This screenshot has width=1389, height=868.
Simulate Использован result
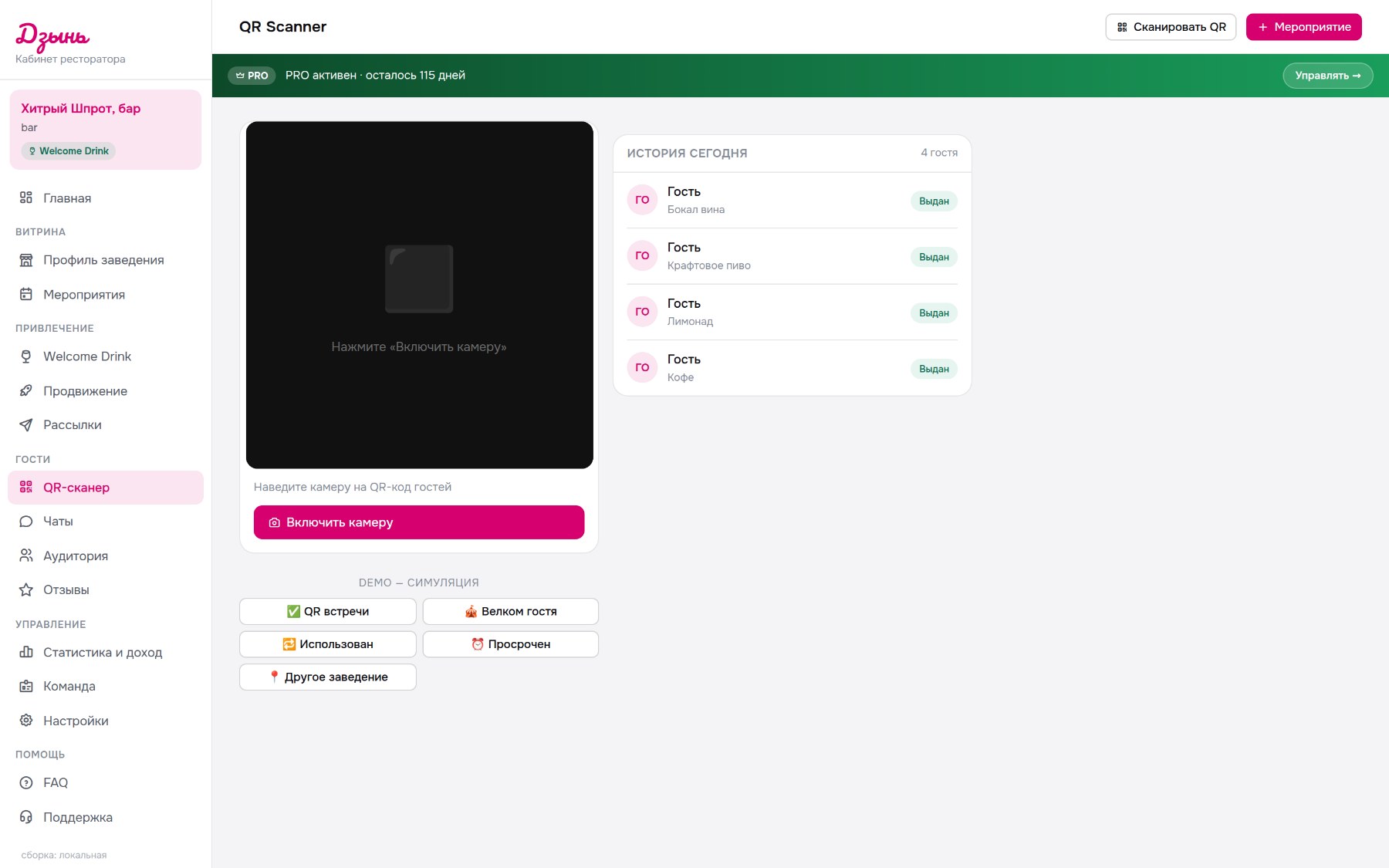click(328, 644)
